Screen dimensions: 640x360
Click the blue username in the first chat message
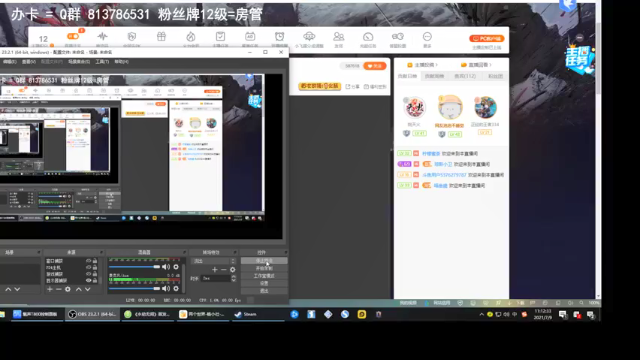tap(431, 154)
